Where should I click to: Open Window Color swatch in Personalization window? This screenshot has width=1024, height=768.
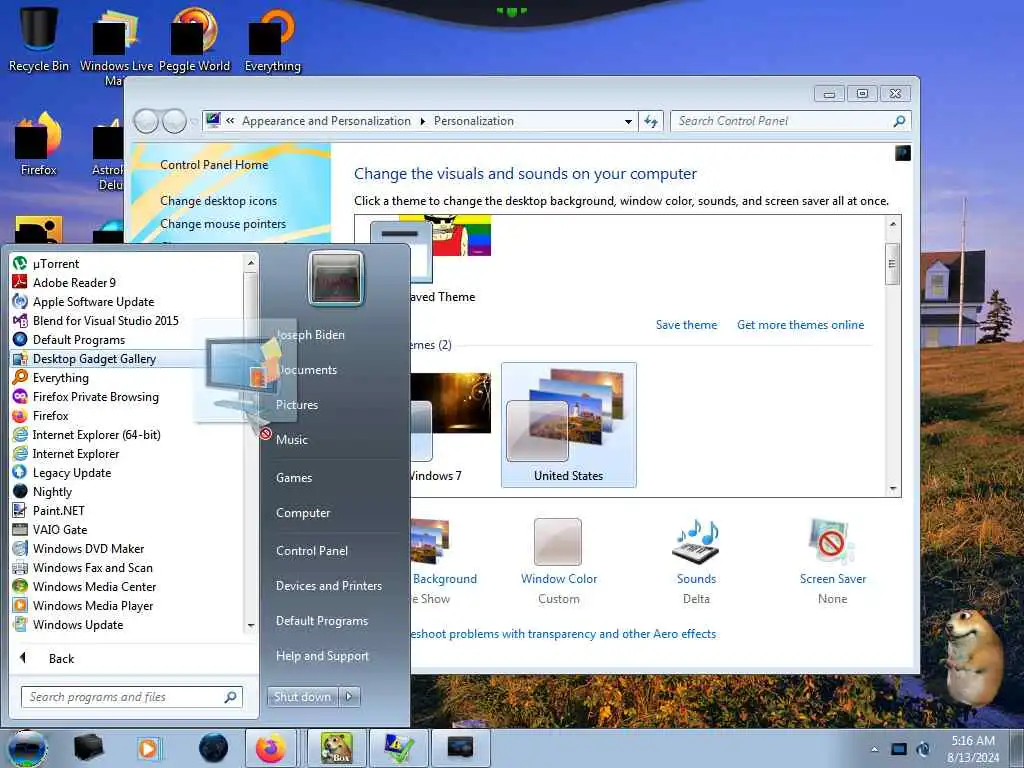[x=558, y=542]
